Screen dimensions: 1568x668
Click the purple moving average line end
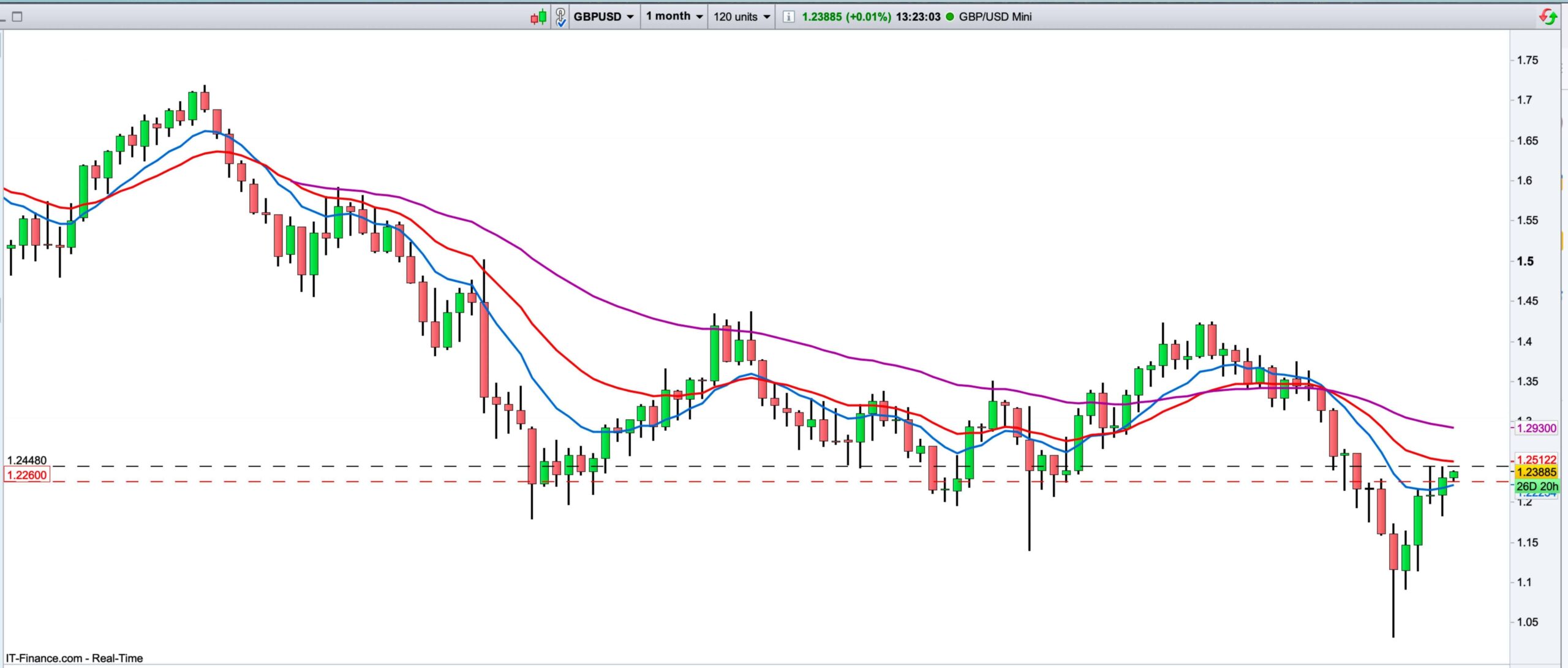(x=1452, y=427)
